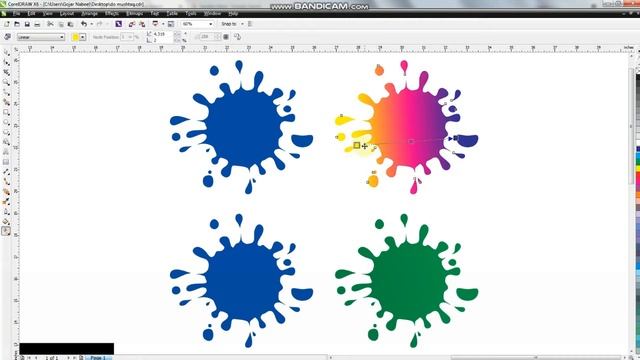The height and width of the screenshot is (360, 640).
Task: Open the Help menu
Action: coord(233,13)
